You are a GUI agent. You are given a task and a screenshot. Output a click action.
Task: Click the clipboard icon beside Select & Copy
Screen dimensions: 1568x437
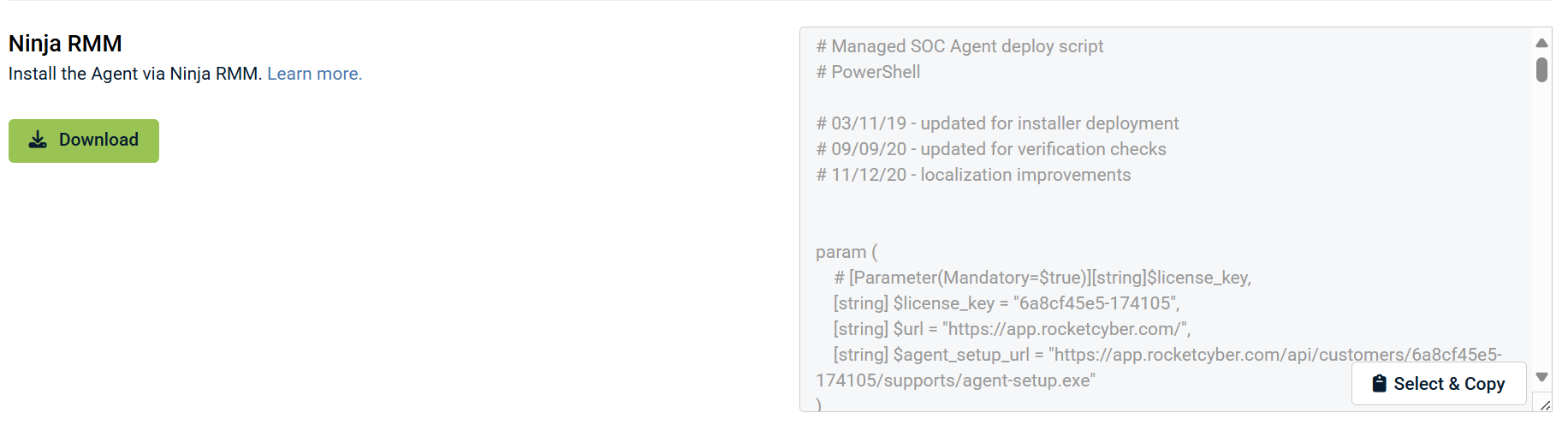click(x=1379, y=384)
